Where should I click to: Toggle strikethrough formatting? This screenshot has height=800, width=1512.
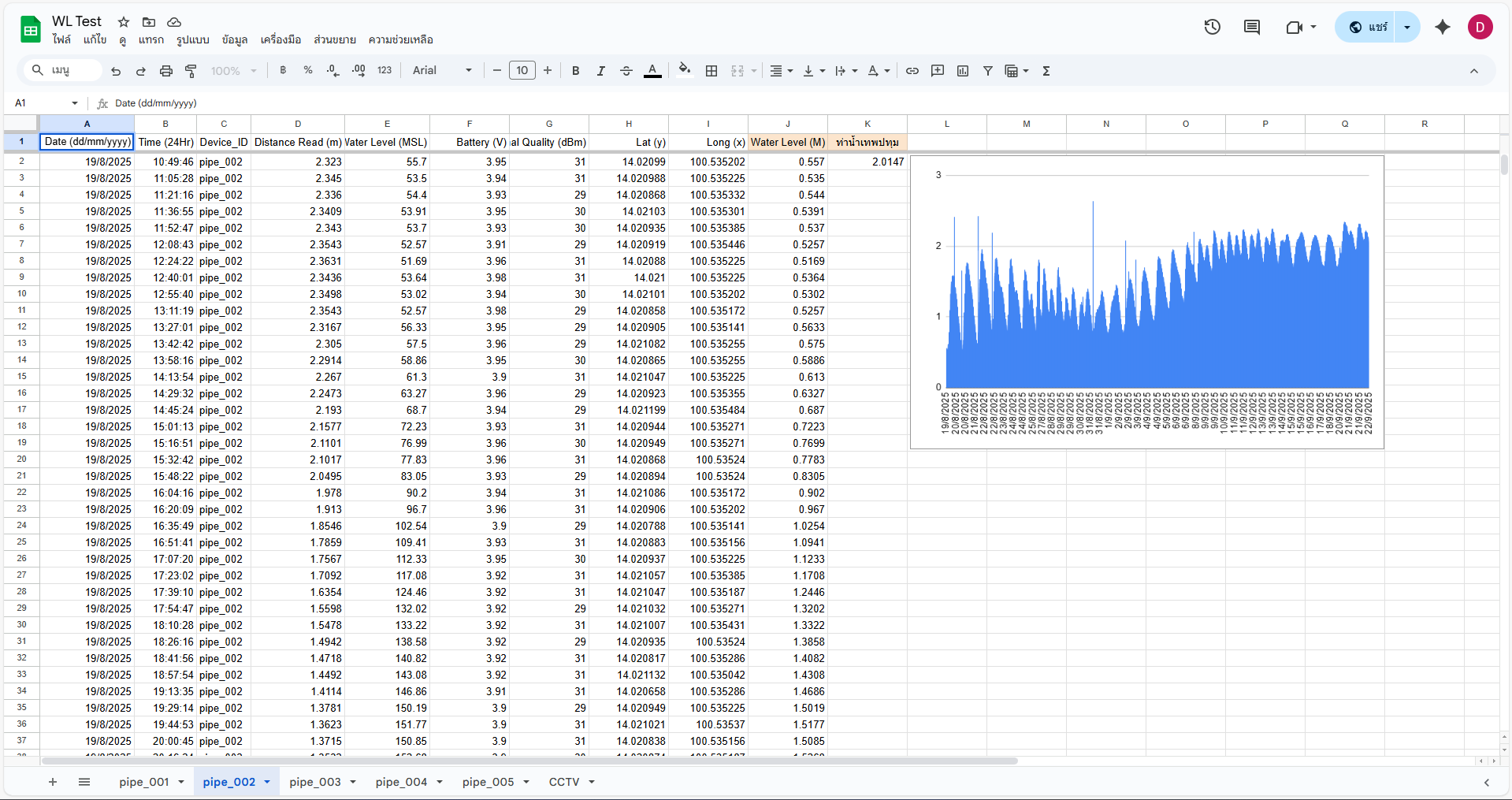click(626, 71)
